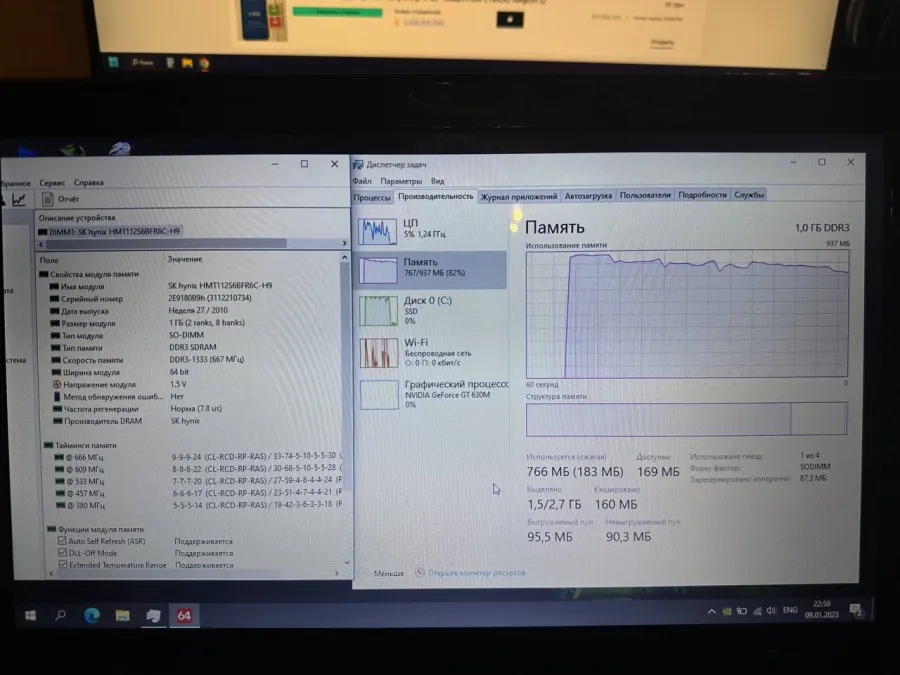
Task: Select the DIMM1: SK hynix HMT112S6BFR6C-H9 device row
Action: pos(109,231)
